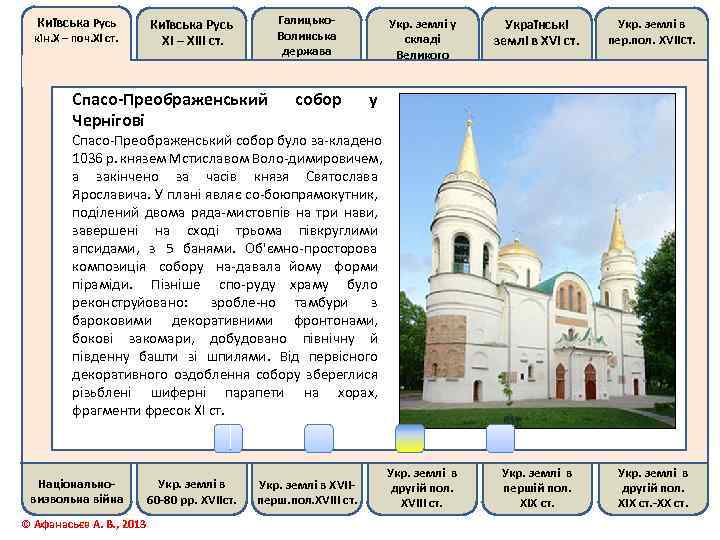
Task: Click the second blue square navigation button
Action: point(319,439)
